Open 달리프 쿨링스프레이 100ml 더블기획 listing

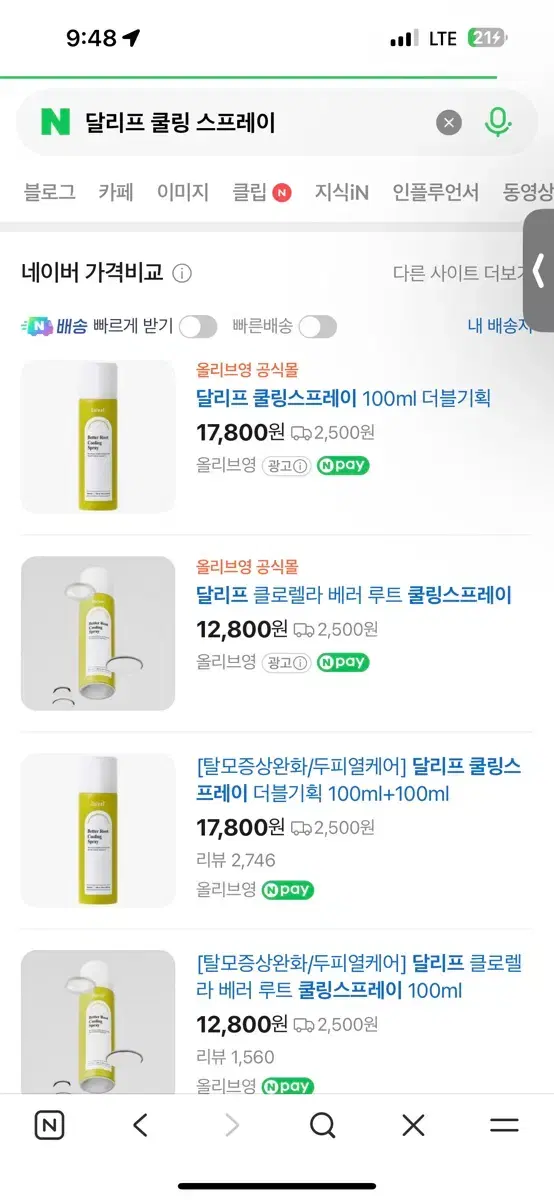pyautogui.click(x=343, y=398)
